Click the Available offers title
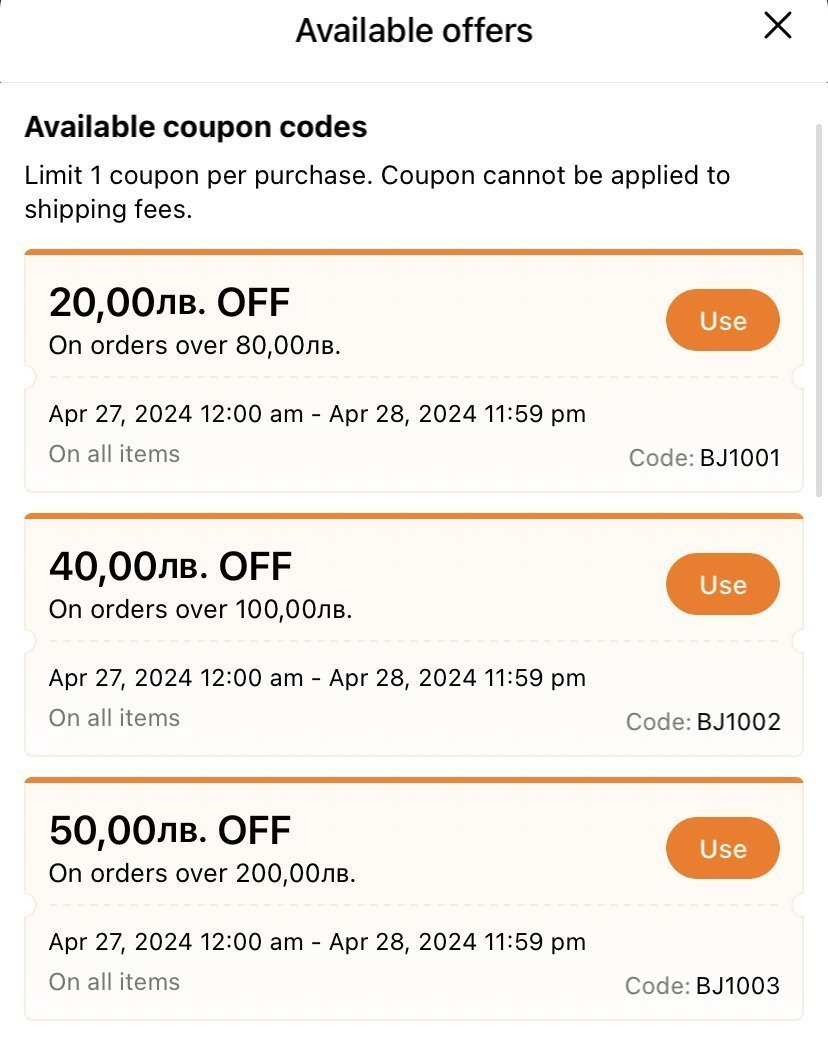Screen dimensions: 828x1046 coord(414,31)
